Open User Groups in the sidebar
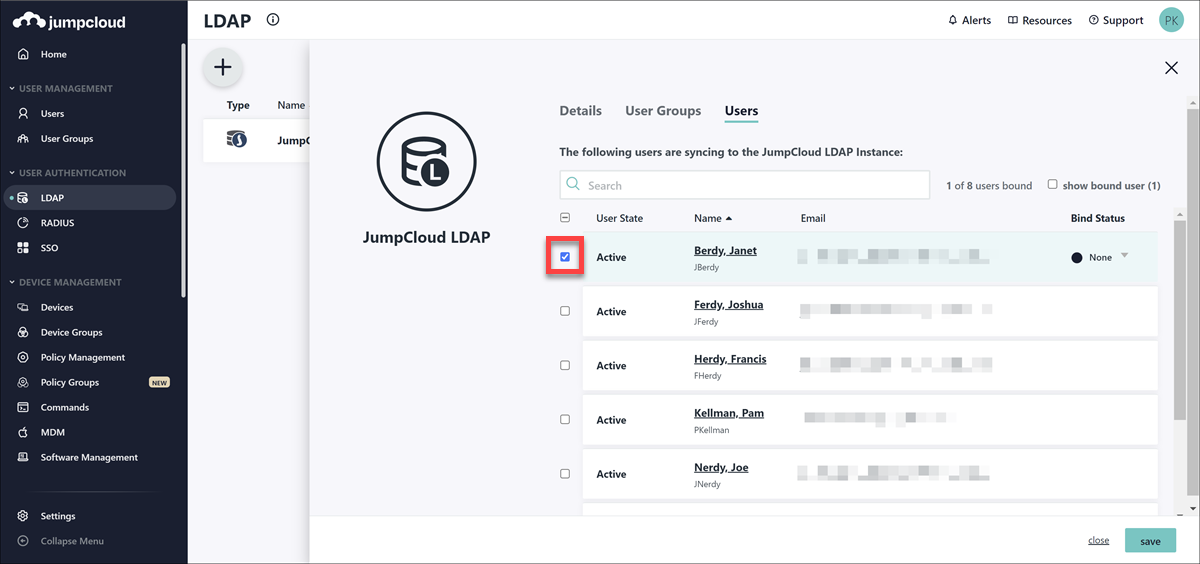The height and width of the screenshot is (564, 1200). [66, 139]
